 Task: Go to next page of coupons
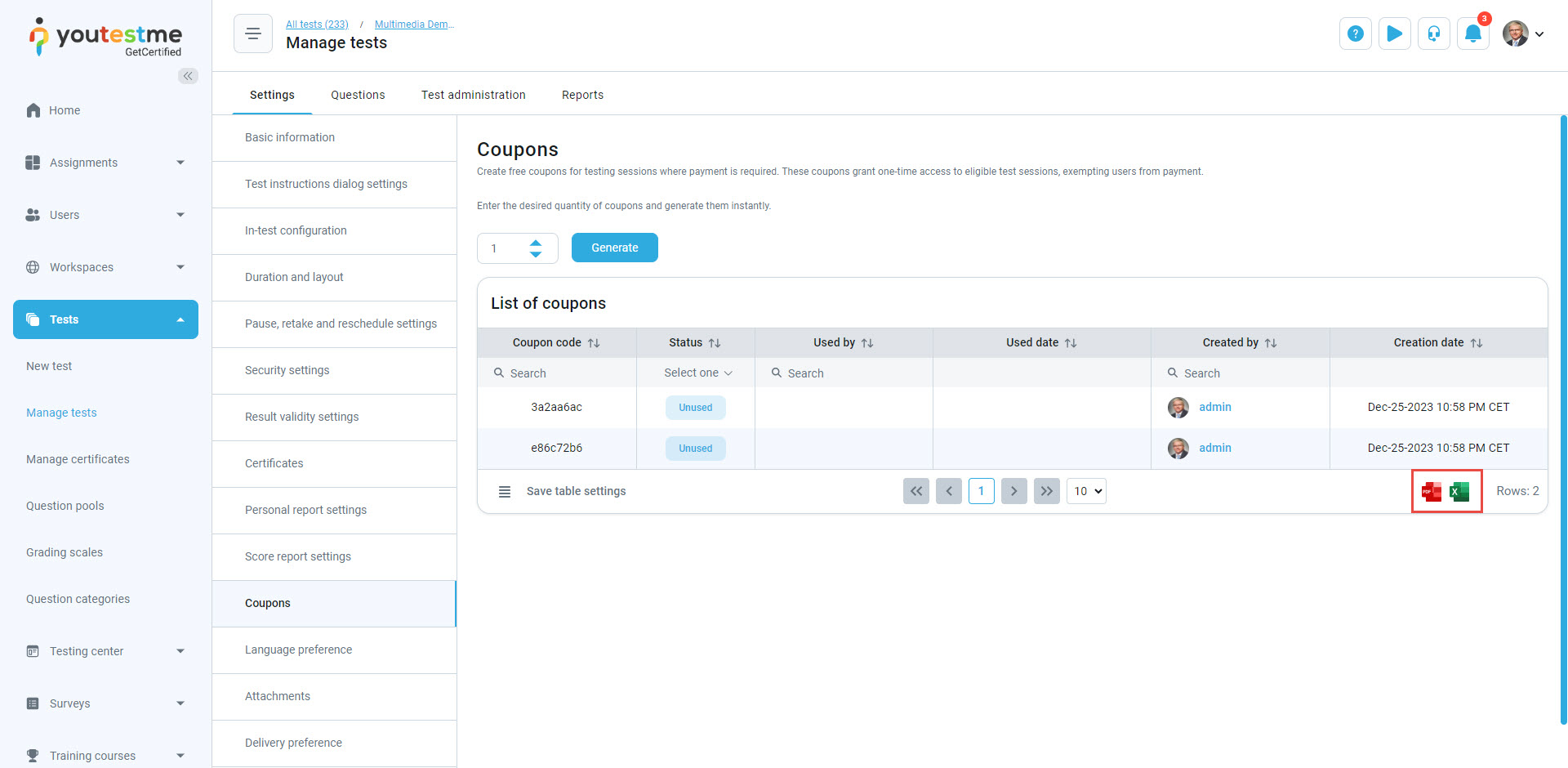tap(1014, 491)
